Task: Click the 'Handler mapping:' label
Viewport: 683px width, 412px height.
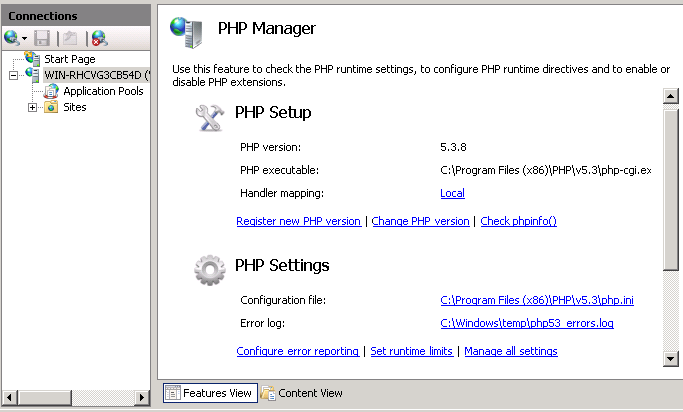Action: pos(282,193)
